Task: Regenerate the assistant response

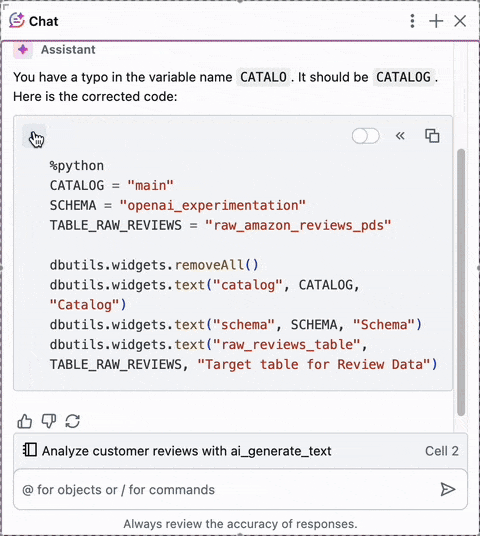Action: [72, 421]
